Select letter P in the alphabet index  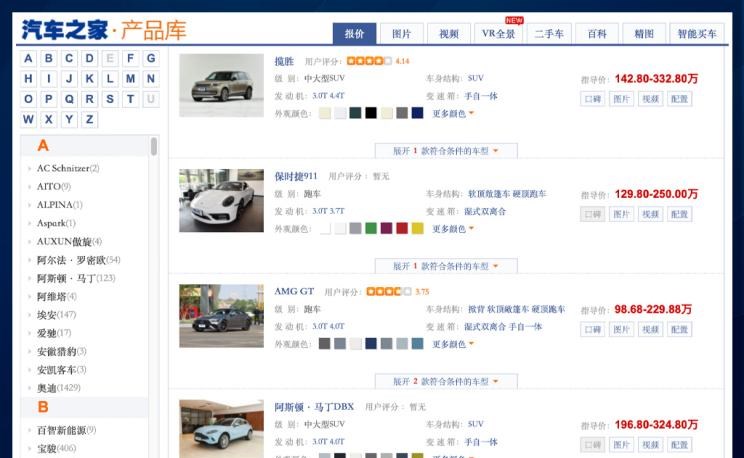click(49, 99)
